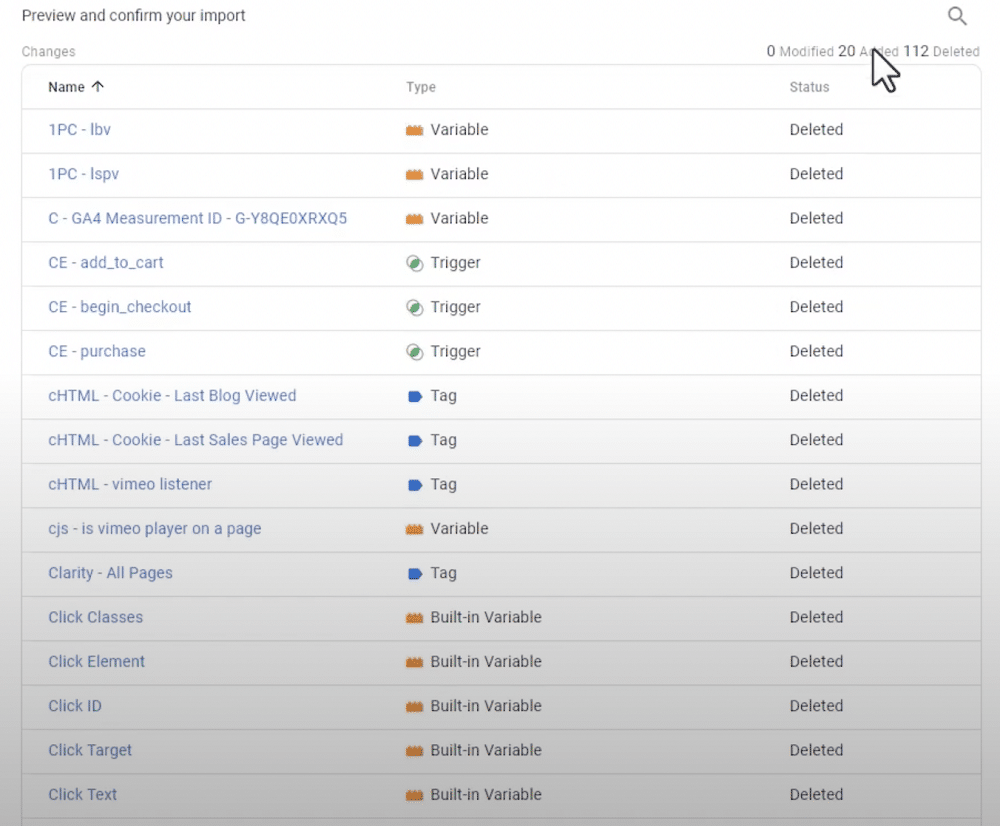
Task: Click the Tag icon beside Clarity - All Pages
Action: click(x=414, y=573)
